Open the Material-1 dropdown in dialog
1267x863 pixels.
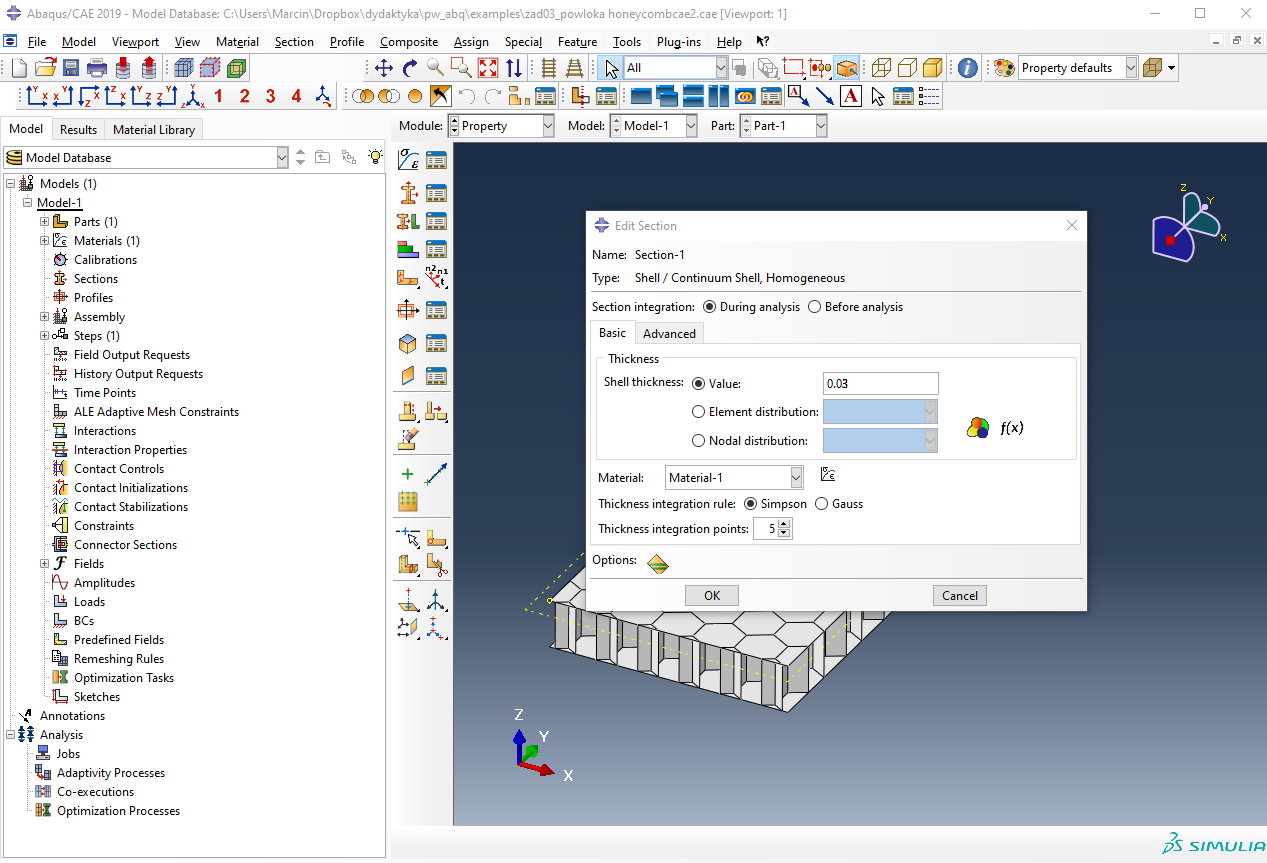tap(795, 478)
